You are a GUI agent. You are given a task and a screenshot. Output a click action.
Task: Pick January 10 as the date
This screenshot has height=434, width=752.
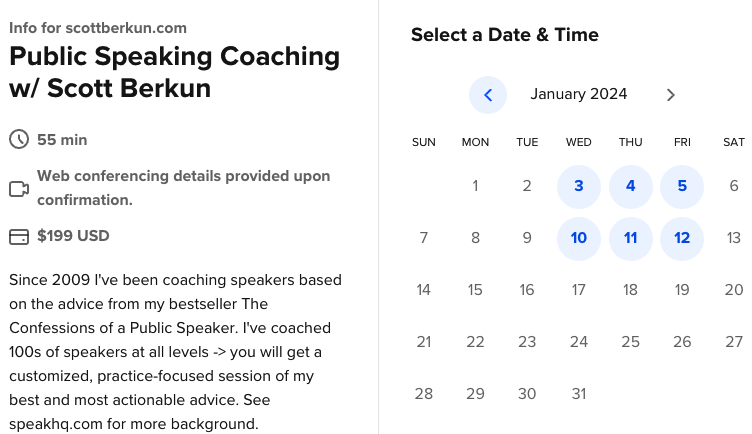[x=579, y=238]
